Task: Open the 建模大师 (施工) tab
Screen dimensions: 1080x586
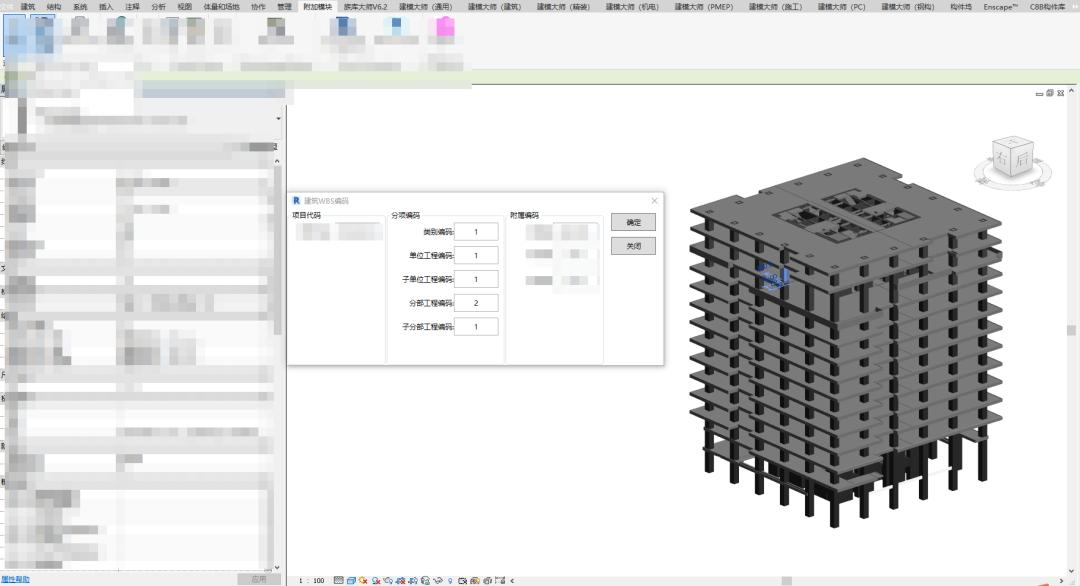Action: click(x=776, y=6)
